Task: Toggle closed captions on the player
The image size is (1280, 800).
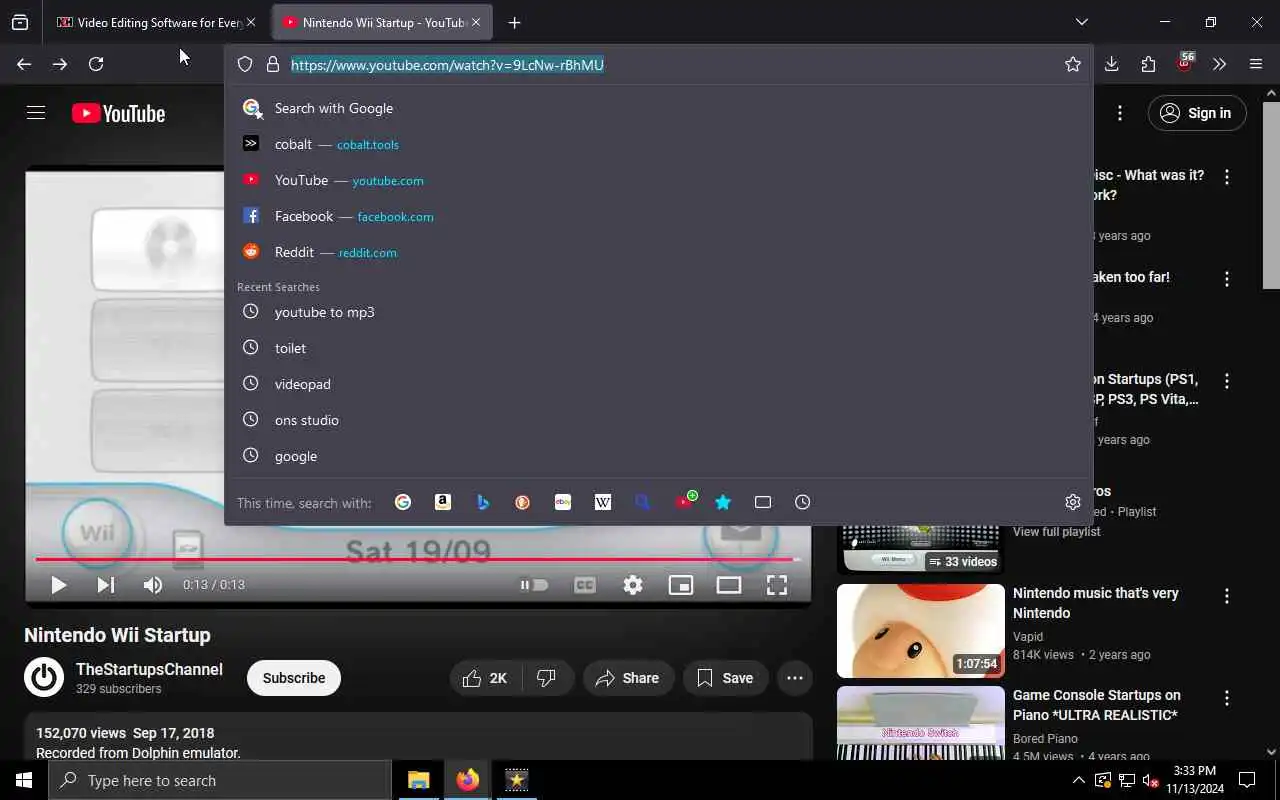Action: click(585, 585)
